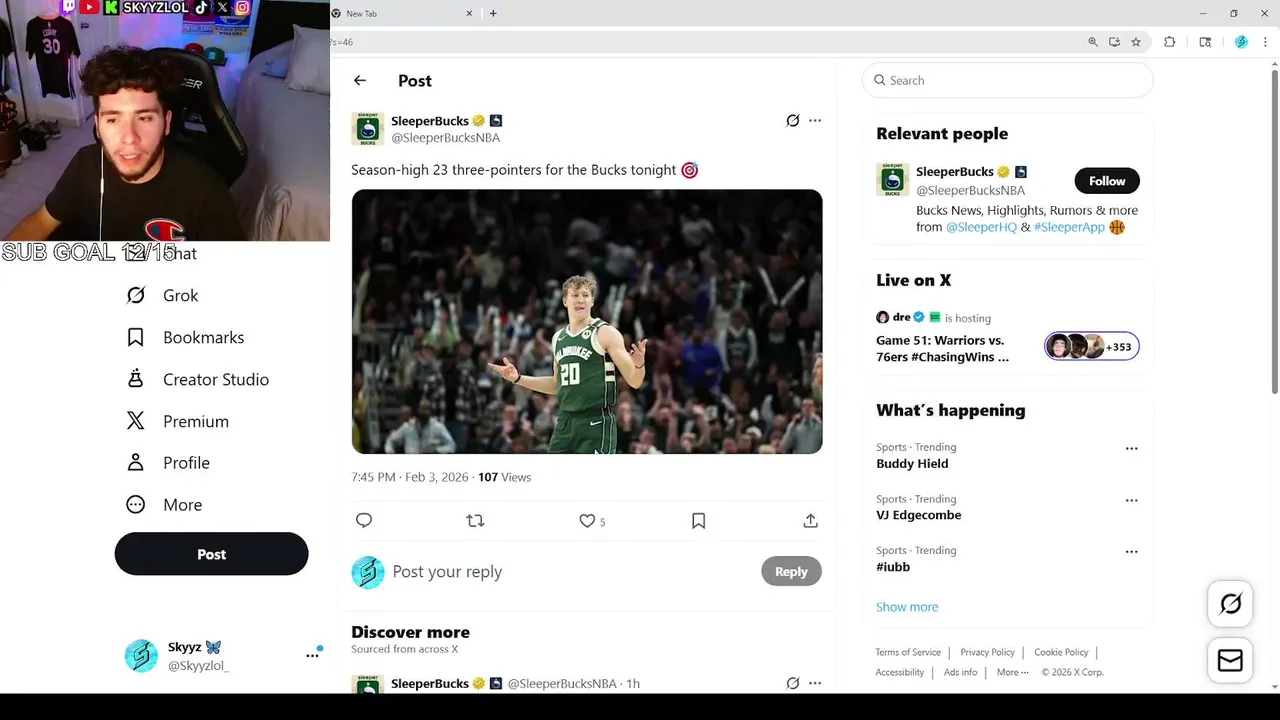This screenshot has width=1280, height=720.
Task: Open the Bucks player photo
Action: pyautogui.click(x=587, y=321)
